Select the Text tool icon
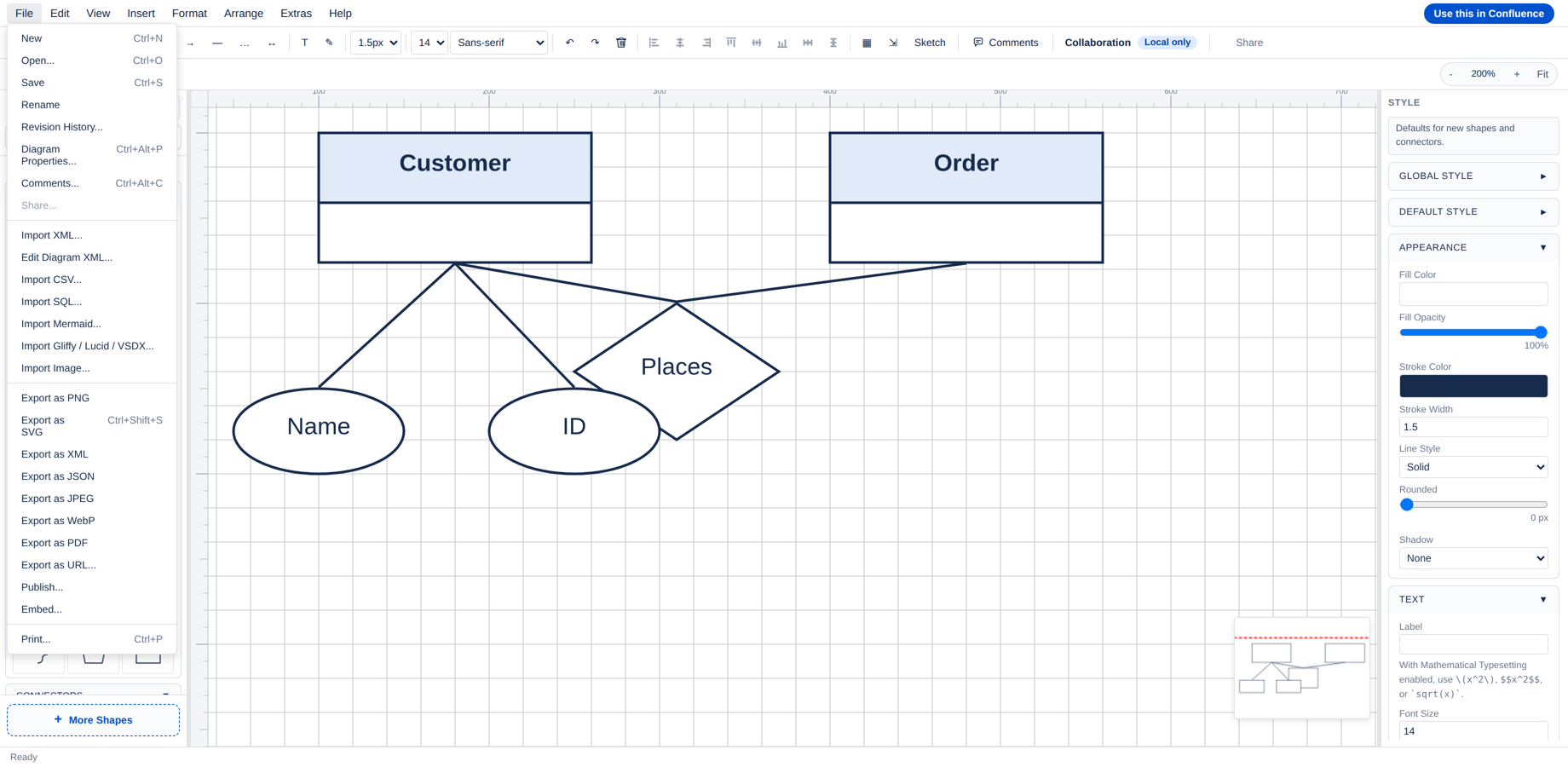 [304, 43]
